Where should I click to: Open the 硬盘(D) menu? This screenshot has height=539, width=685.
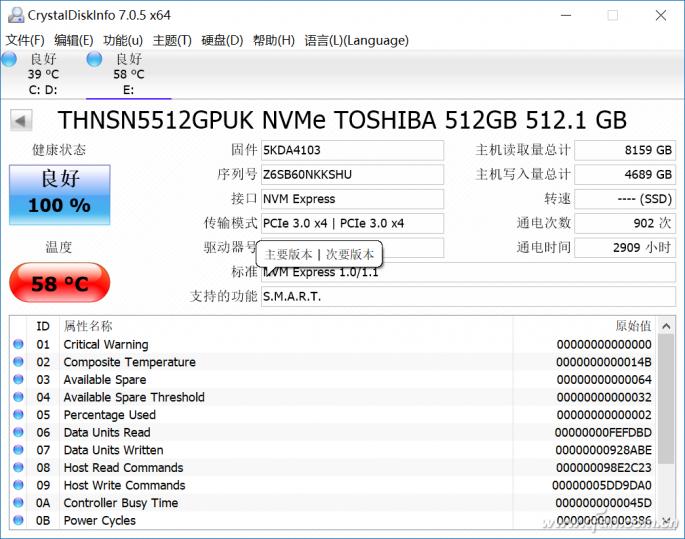pos(222,40)
